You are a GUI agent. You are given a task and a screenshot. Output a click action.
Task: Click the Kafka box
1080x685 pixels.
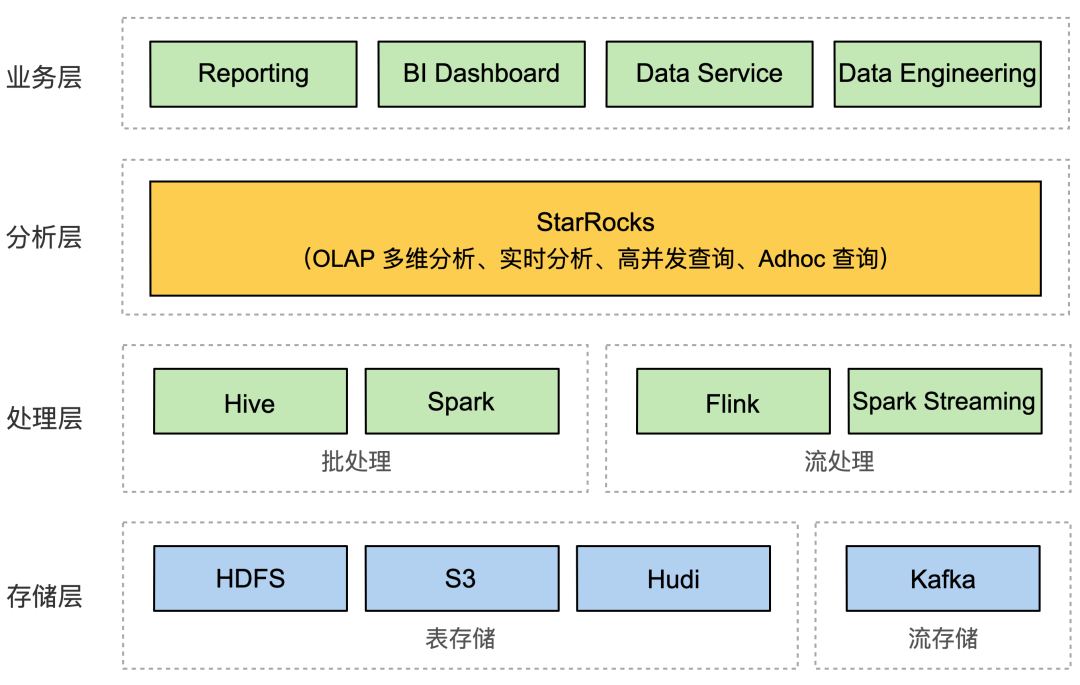(x=943, y=579)
